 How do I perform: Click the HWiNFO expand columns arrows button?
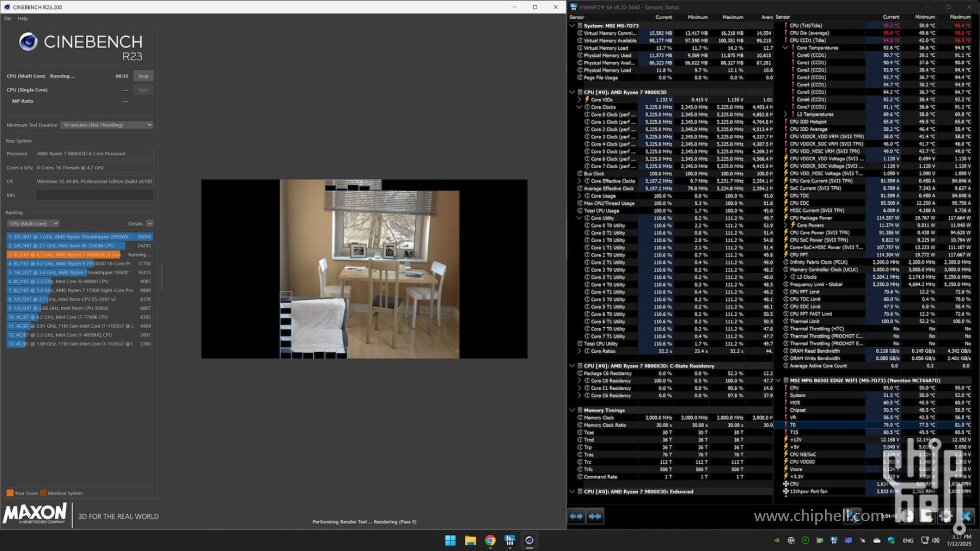coord(576,516)
